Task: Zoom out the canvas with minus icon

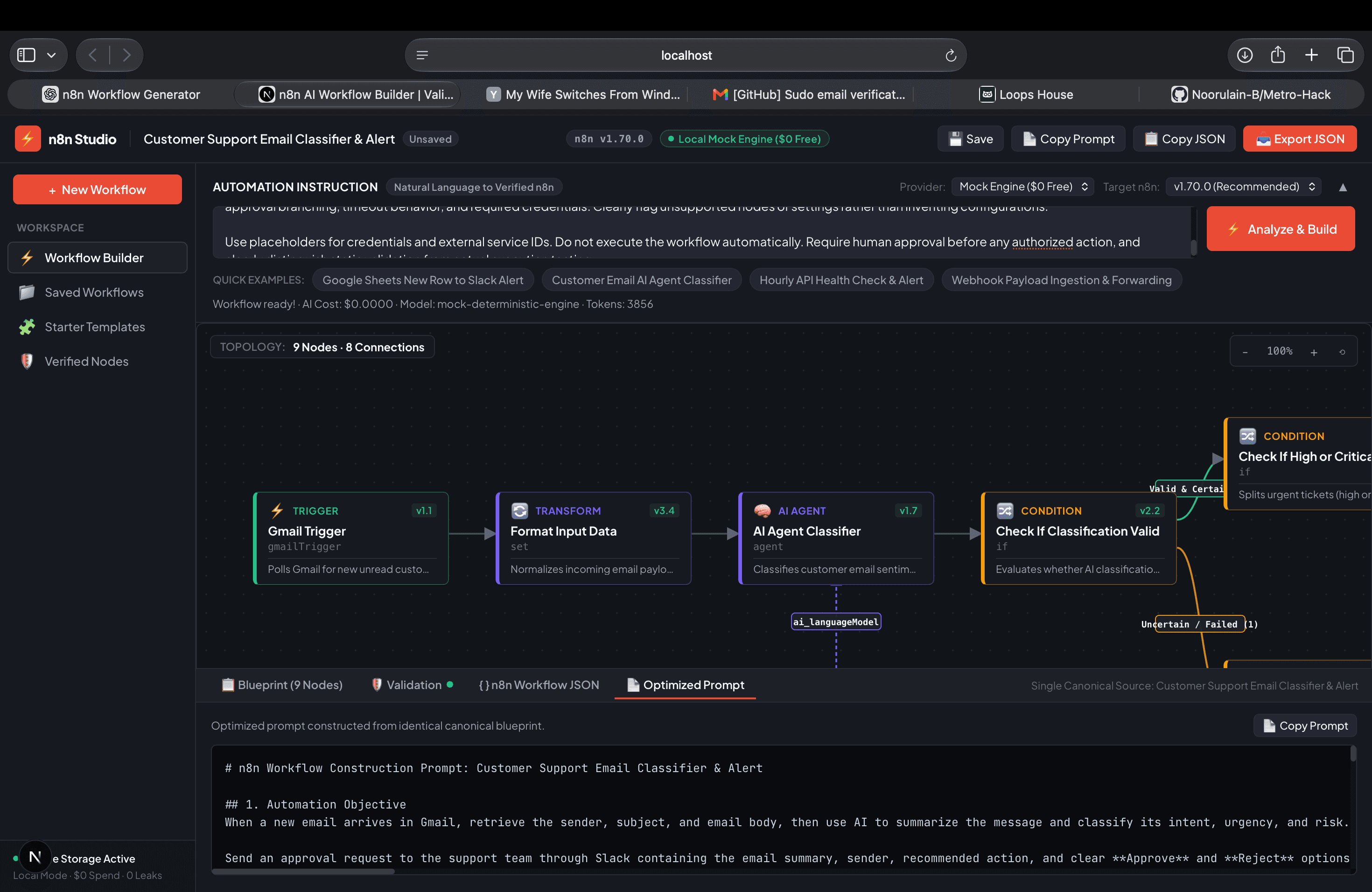Action: 1245,351
